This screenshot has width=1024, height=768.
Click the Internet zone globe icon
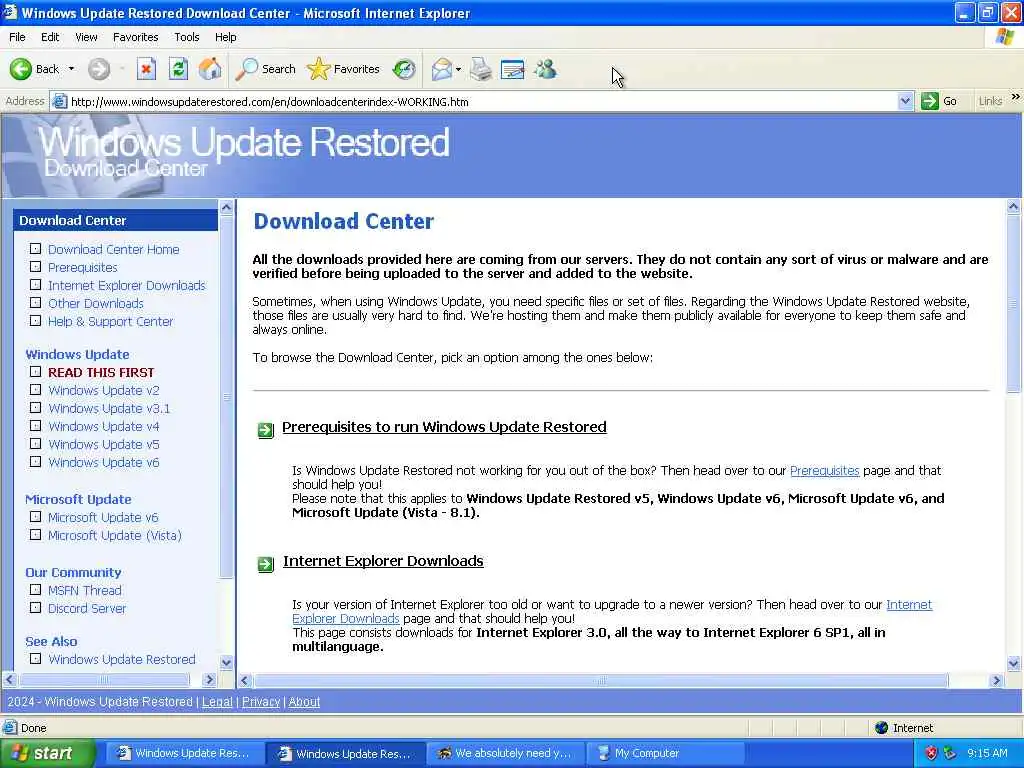point(882,728)
